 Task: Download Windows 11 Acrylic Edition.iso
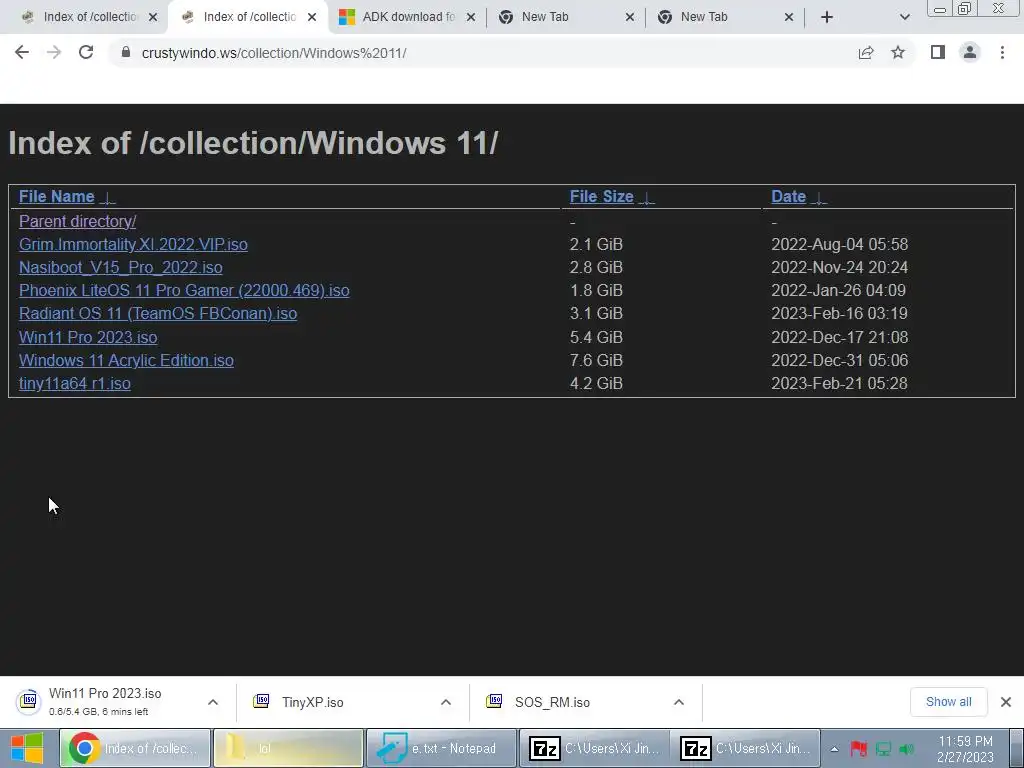point(126,360)
